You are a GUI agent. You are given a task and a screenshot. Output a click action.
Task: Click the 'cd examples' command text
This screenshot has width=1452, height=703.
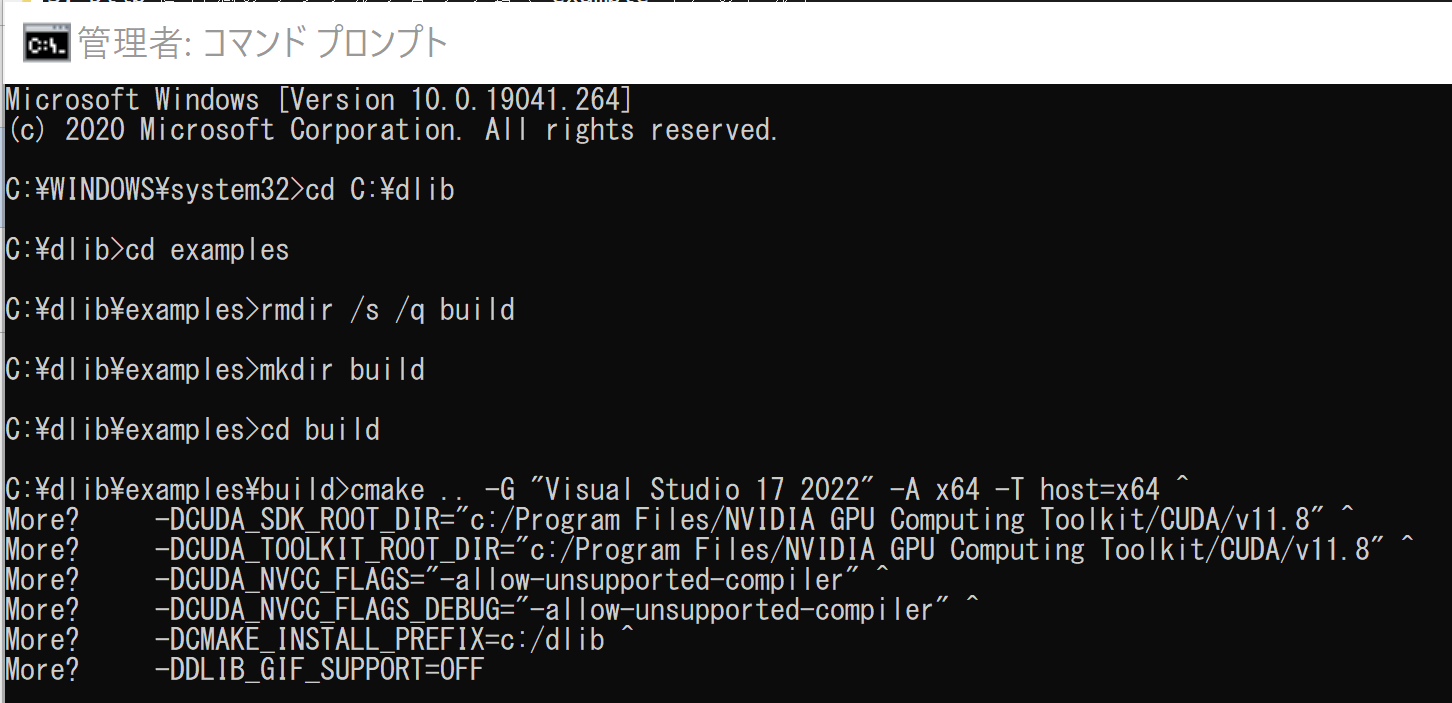[207, 250]
